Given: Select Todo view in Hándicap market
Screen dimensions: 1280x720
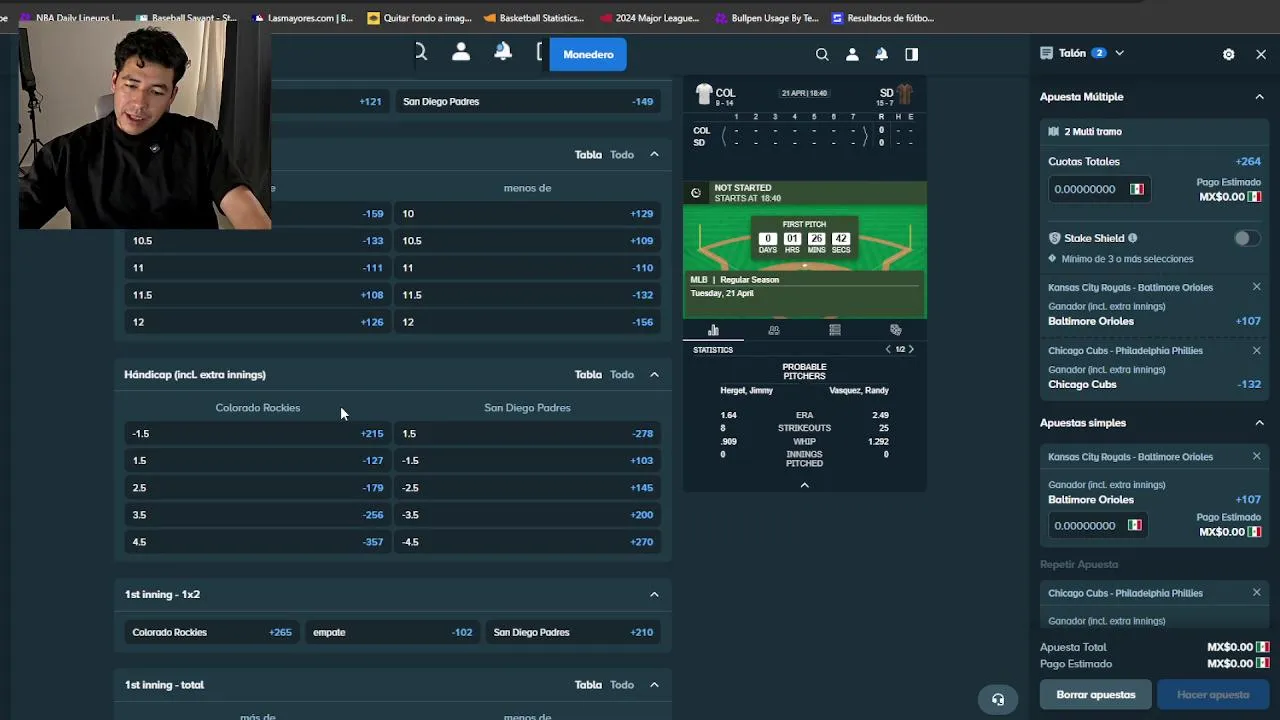Looking at the screenshot, I should pos(622,374).
